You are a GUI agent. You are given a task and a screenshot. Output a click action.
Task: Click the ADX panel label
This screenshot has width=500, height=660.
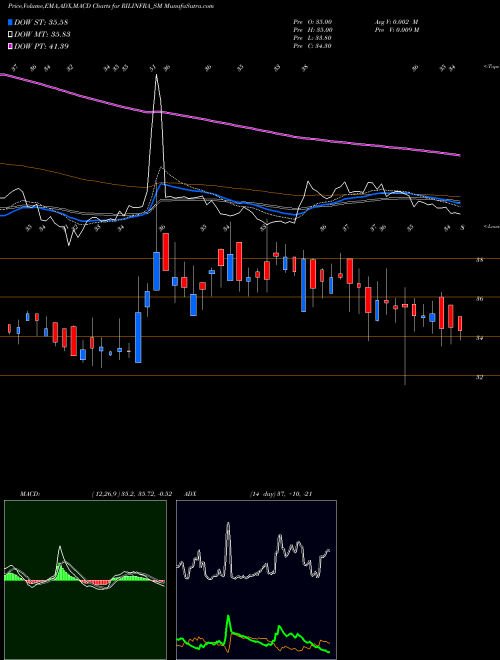[x=190, y=494]
